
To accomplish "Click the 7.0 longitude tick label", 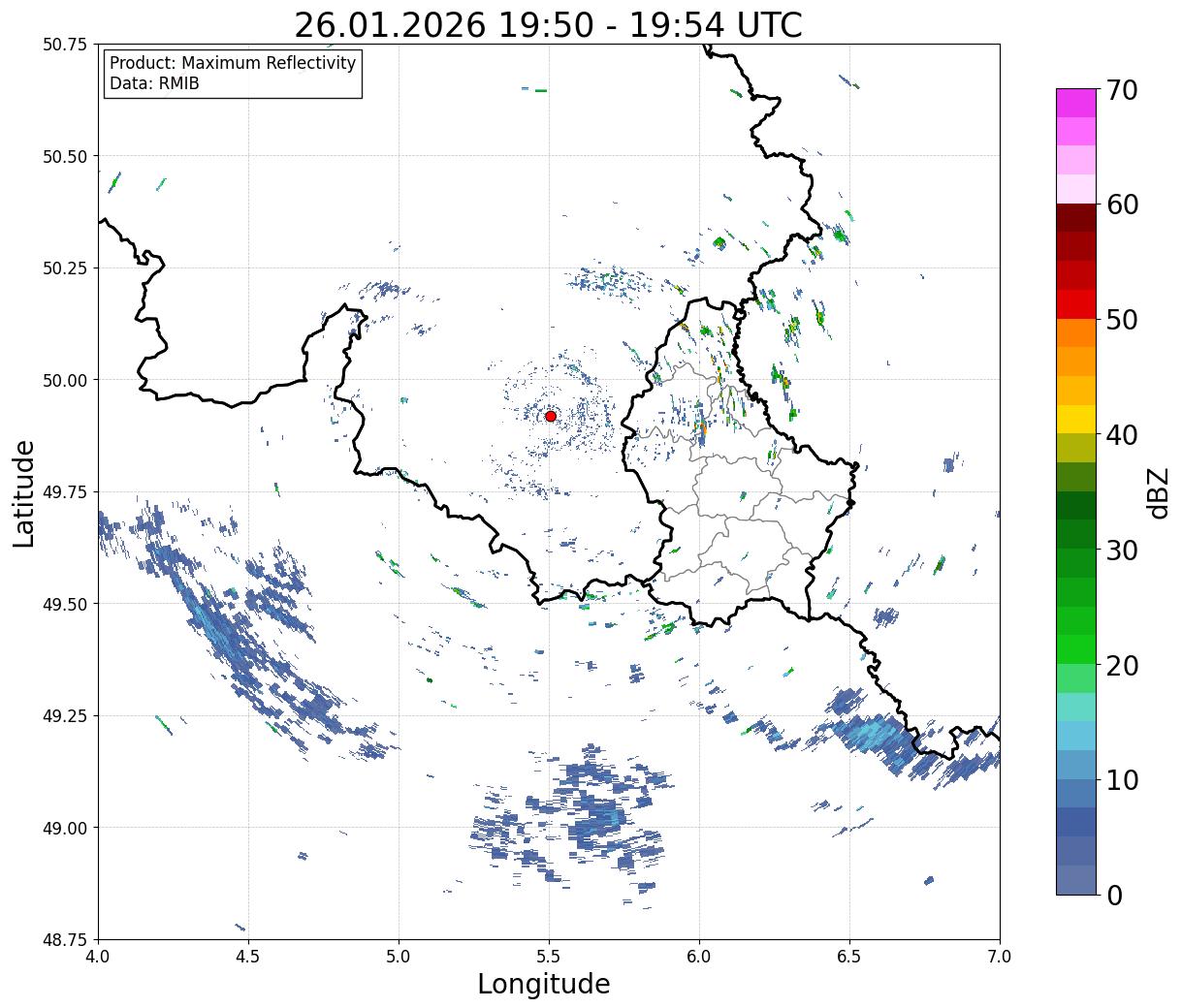I will [x=1000, y=957].
